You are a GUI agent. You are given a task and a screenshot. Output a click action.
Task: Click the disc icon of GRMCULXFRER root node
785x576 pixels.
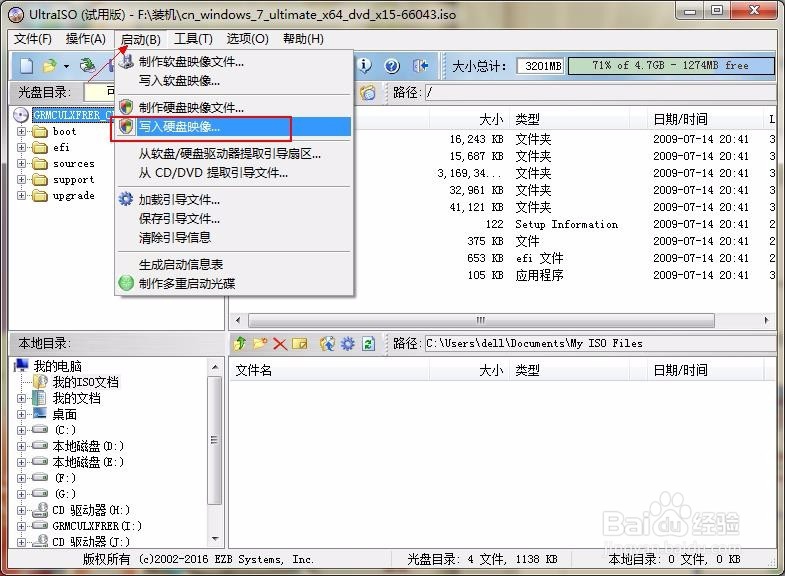pos(21,115)
